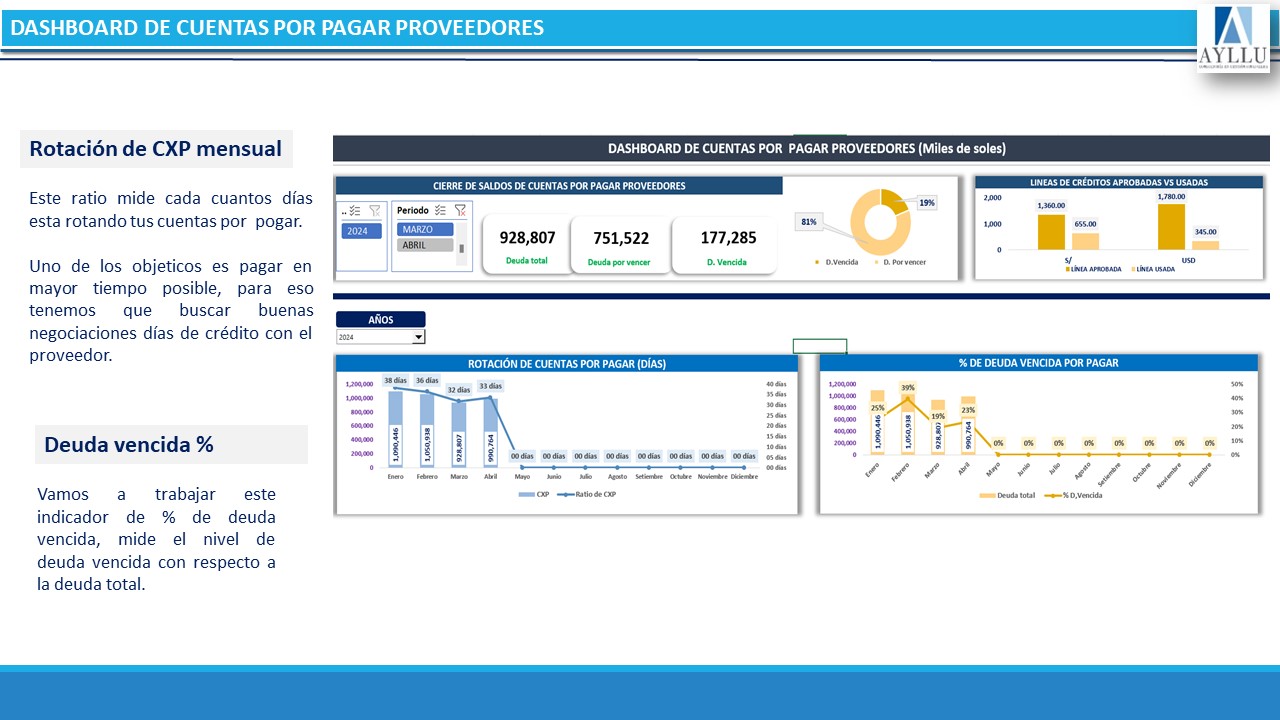Click multi-select icon in Periodo slicer
The width and height of the screenshot is (1280, 720).
click(x=440, y=211)
